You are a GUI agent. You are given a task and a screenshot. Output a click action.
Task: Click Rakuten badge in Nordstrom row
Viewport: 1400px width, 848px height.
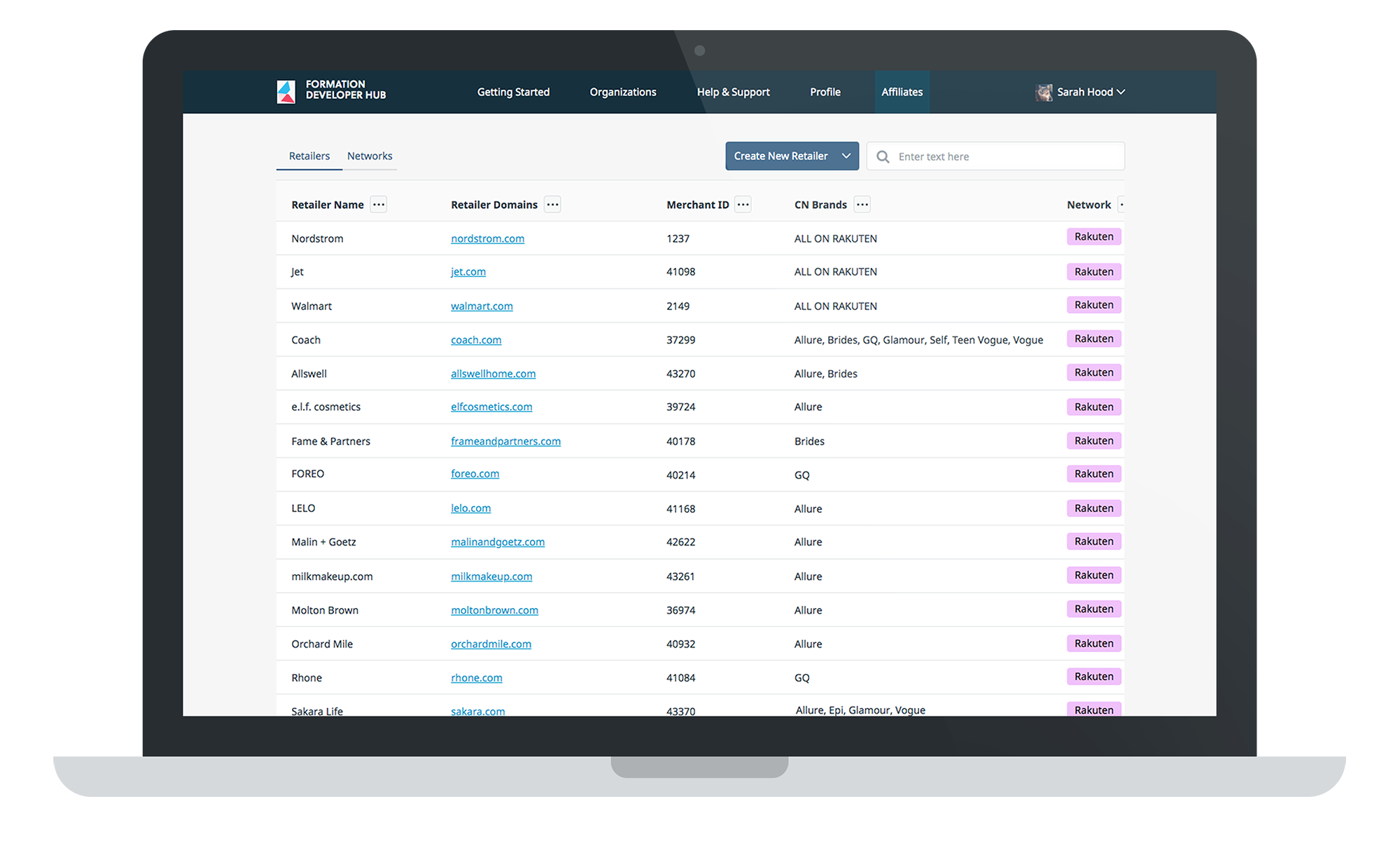(x=1094, y=236)
